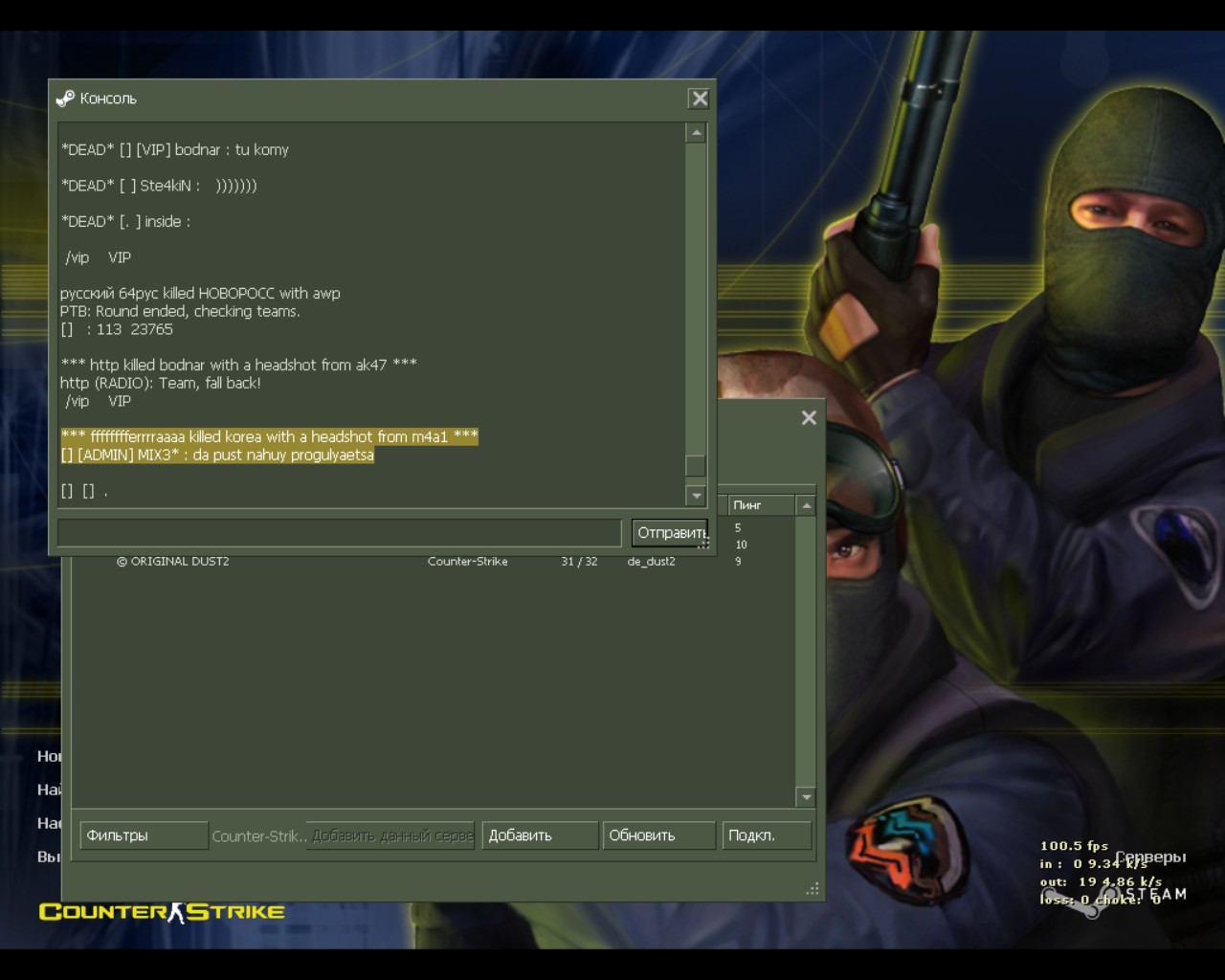
Task: Click Добавить данный сервер button
Action: coord(390,835)
